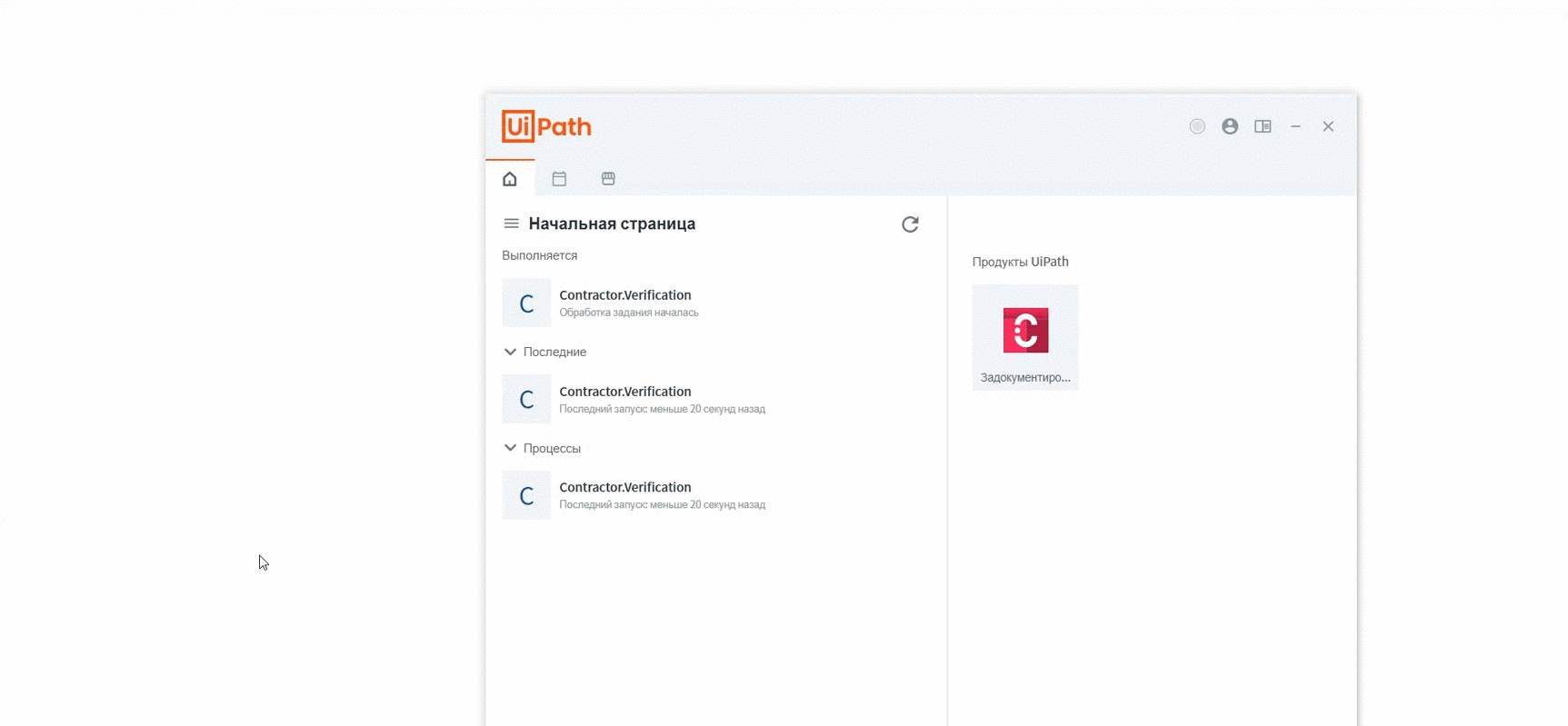Viewport: 1568px width, 726px height.
Task: Click the UiPath logo
Action: coord(546,126)
